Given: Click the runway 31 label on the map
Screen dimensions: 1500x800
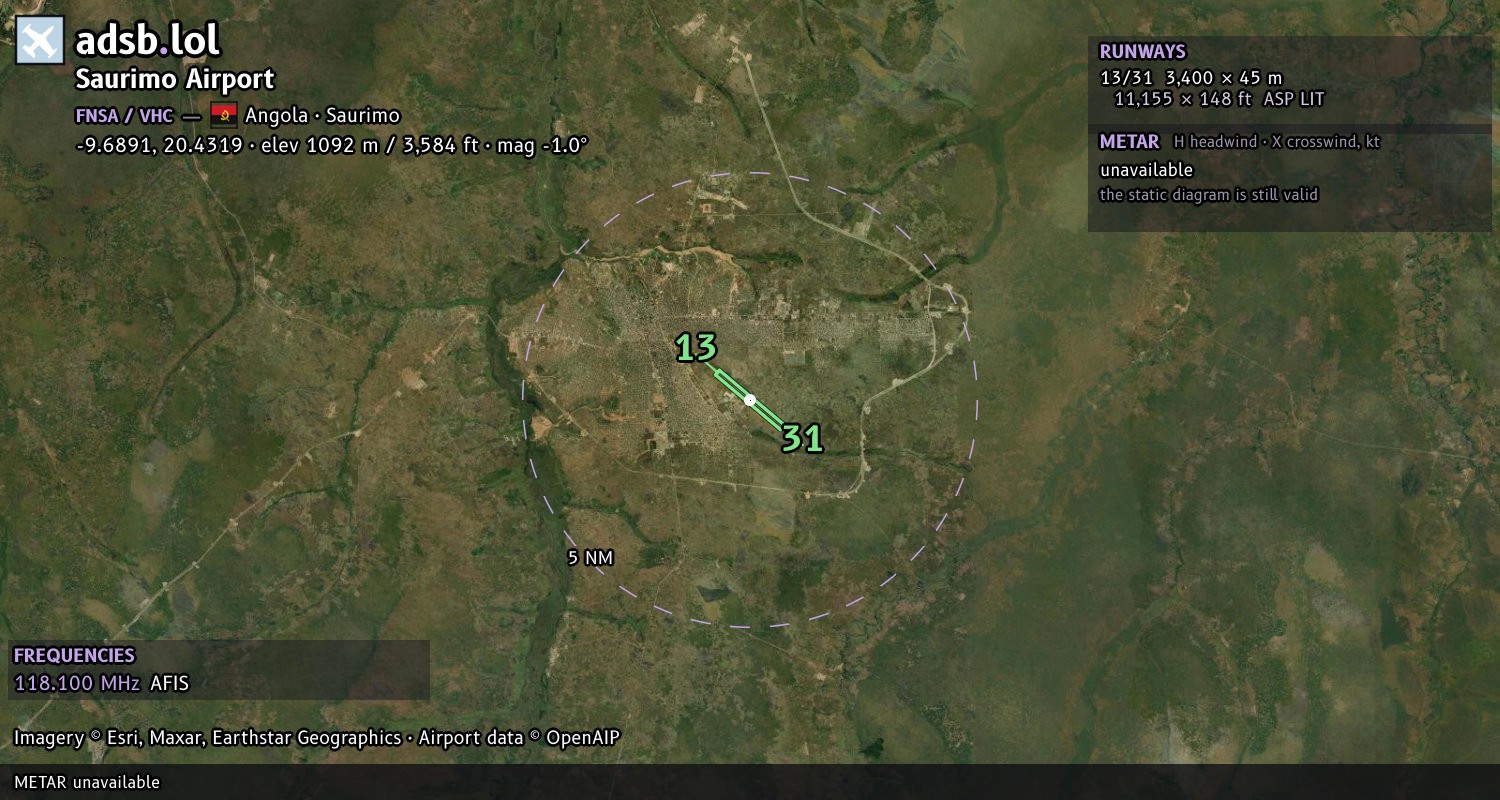Looking at the screenshot, I should [802, 438].
